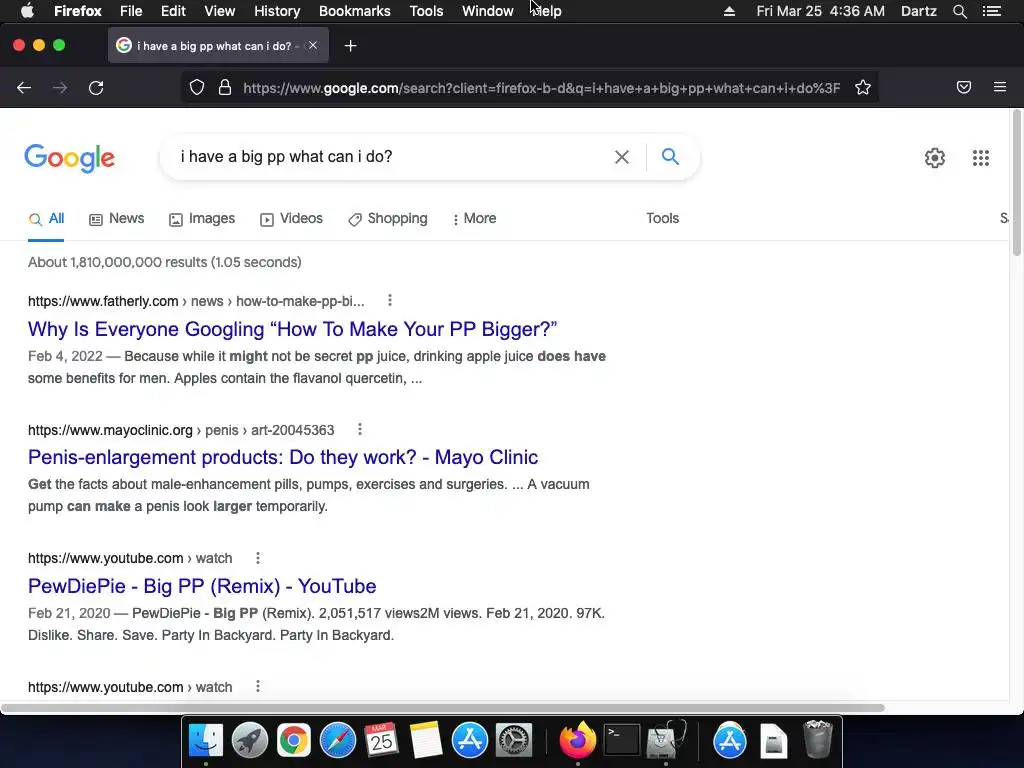Open the Firefox hamburger application menu
The height and width of the screenshot is (768, 1024).
click(1000, 87)
